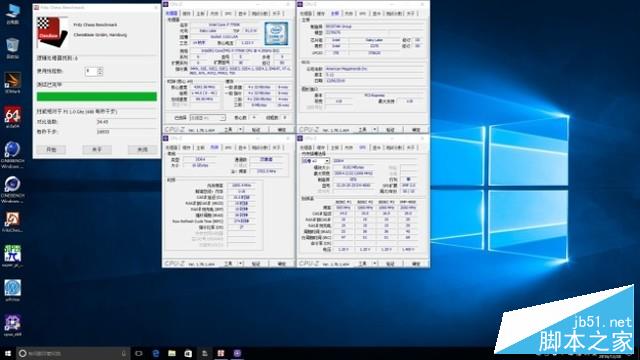
Task: Click Validate button in memory window
Action: 256,264
